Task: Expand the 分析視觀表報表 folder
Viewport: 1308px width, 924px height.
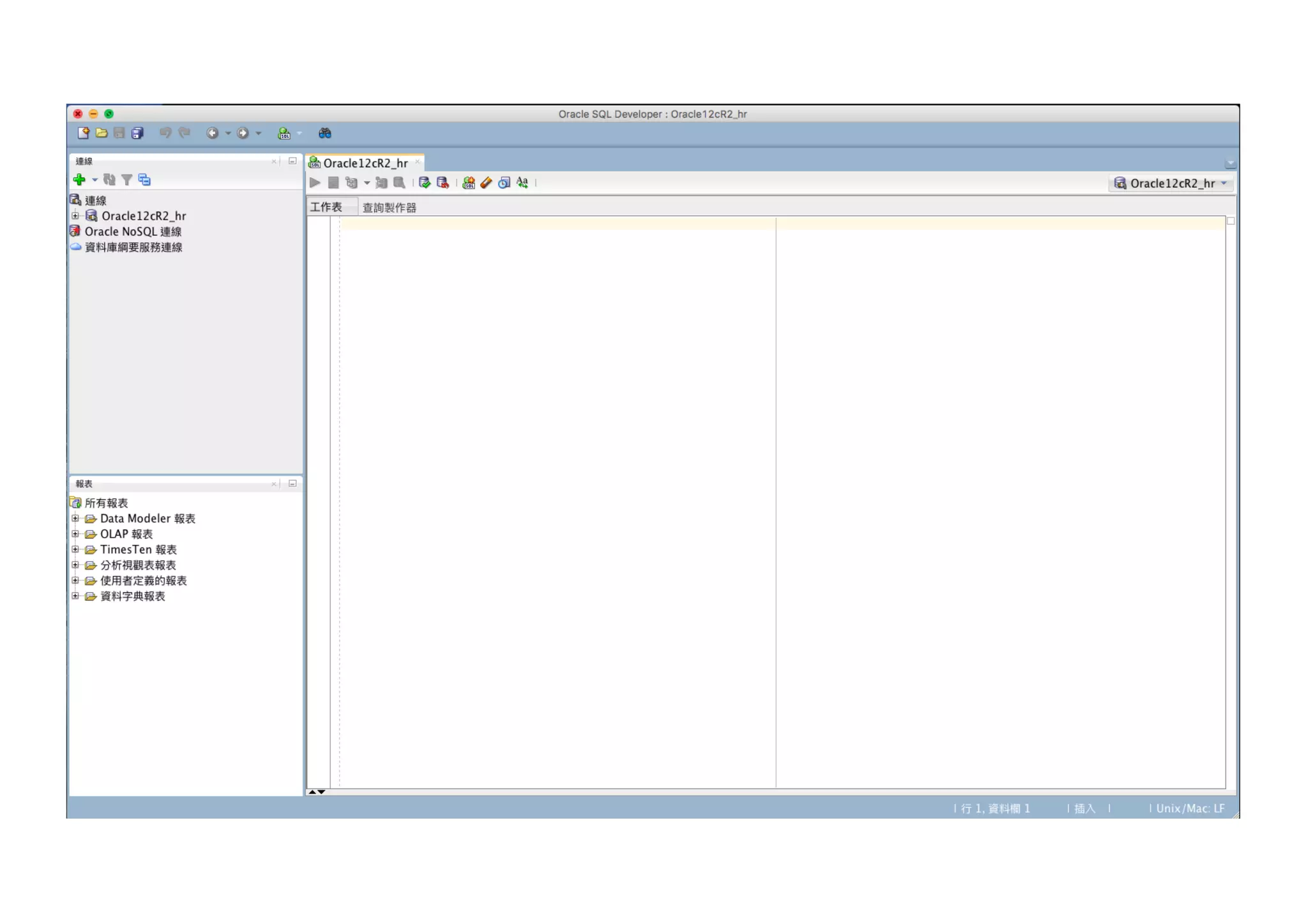Action: pyautogui.click(x=75, y=565)
